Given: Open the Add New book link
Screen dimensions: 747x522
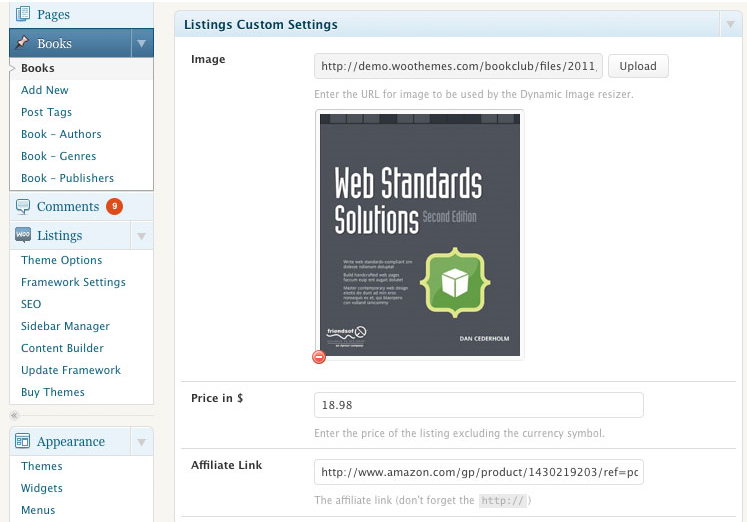Looking at the screenshot, I should coord(45,90).
